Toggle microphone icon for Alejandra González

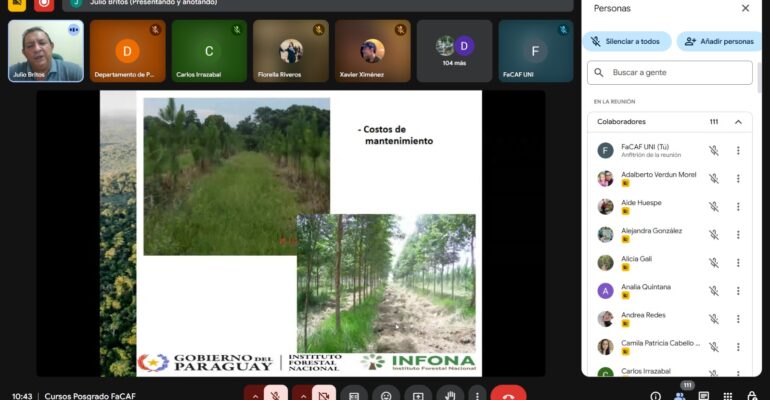(714, 235)
